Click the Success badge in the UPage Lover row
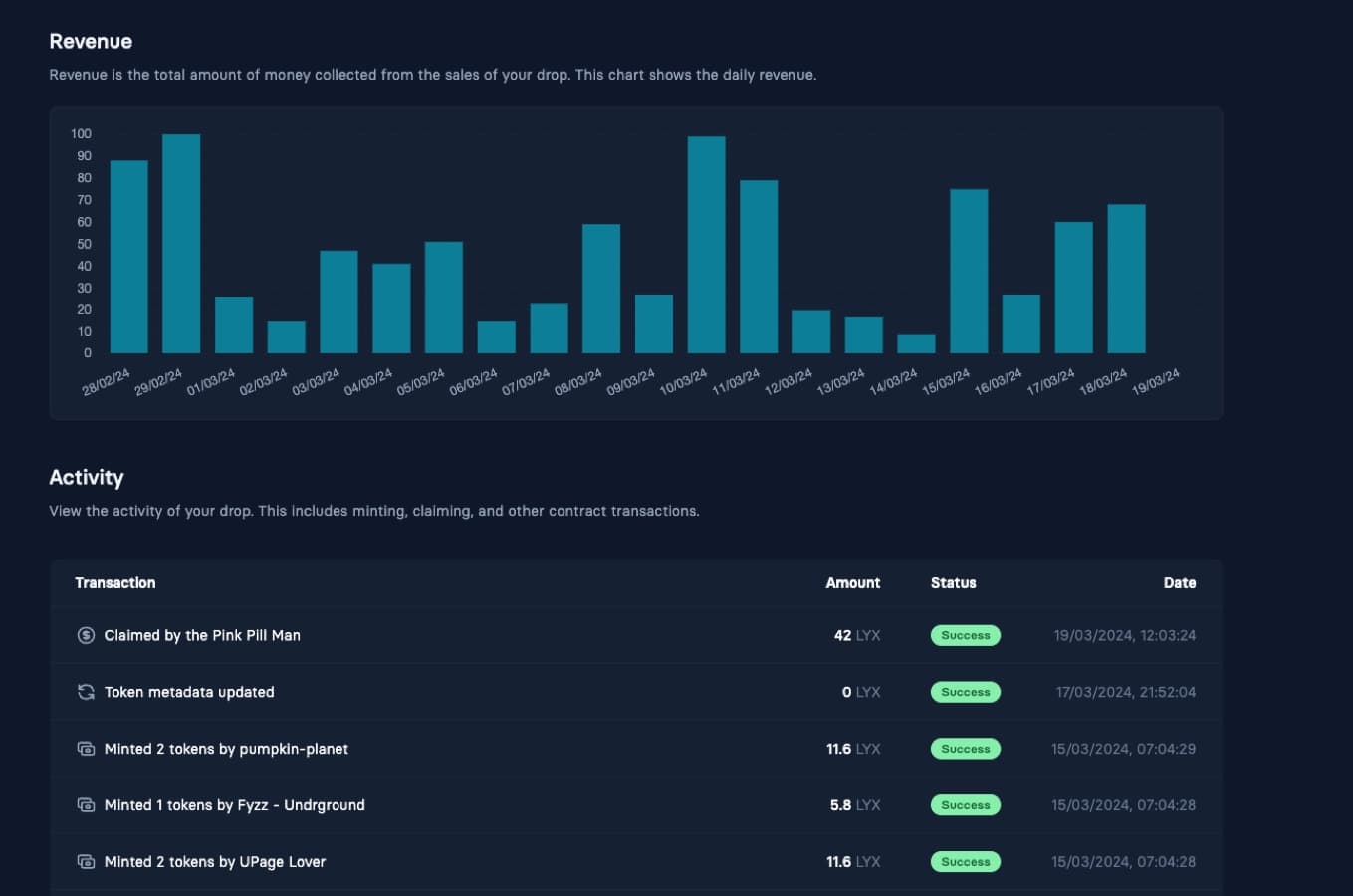The height and width of the screenshot is (896, 1353). pyautogui.click(x=966, y=862)
